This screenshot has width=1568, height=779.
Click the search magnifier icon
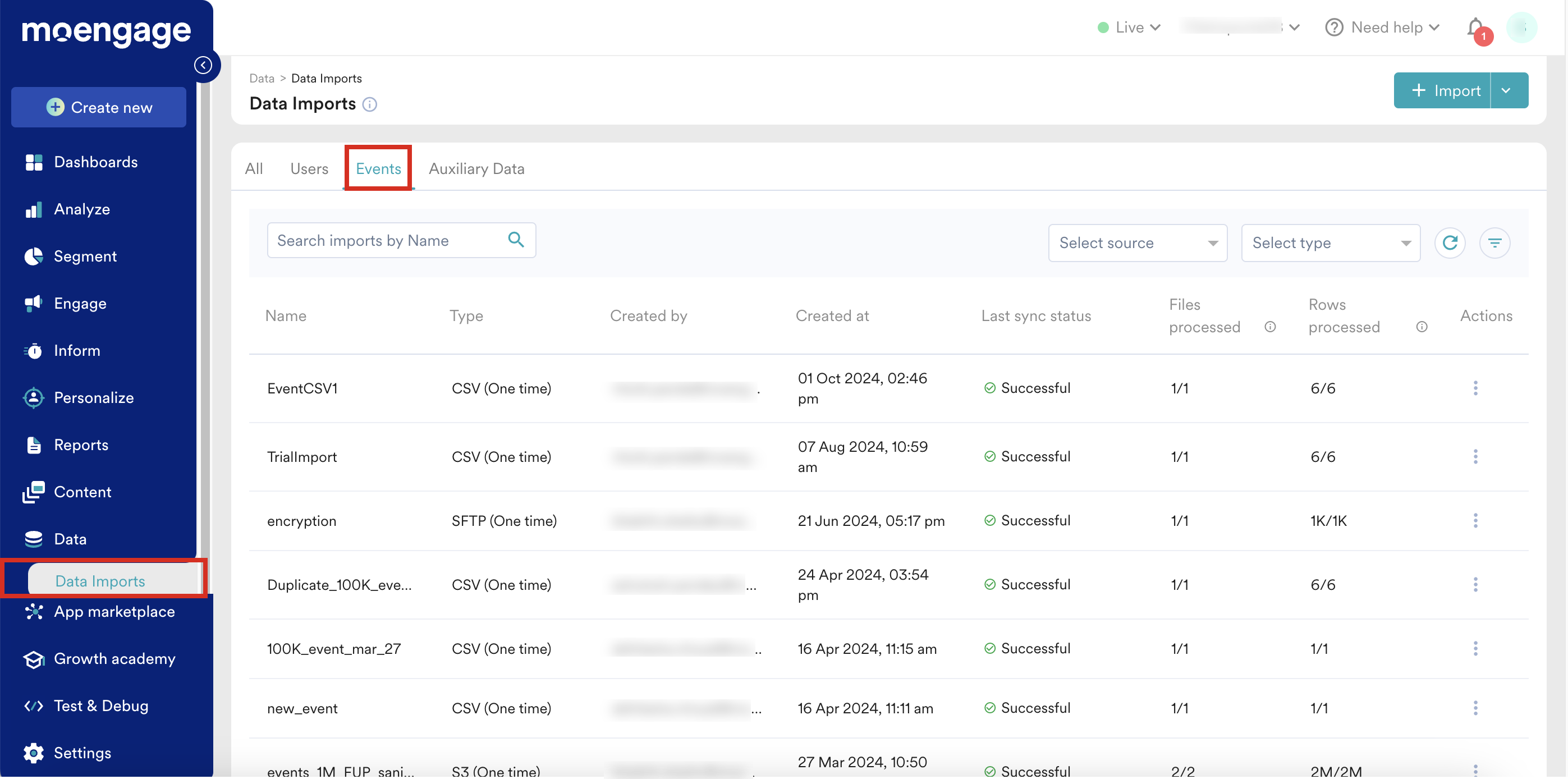[516, 240]
